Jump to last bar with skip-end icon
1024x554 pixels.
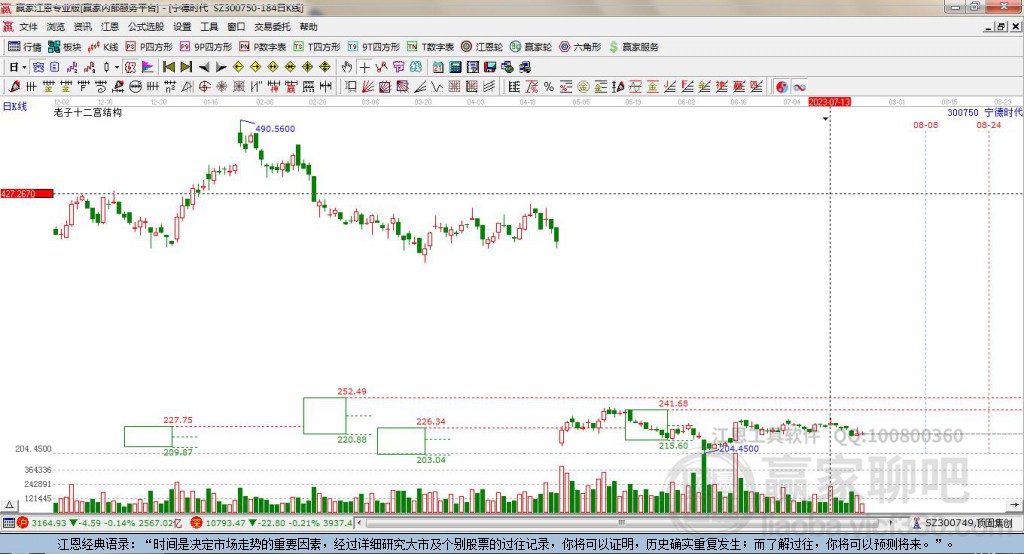(x=186, y=67)
